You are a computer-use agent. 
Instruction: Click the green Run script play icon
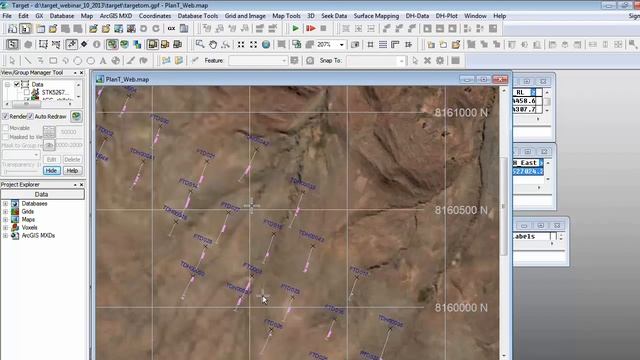point(296,29)
